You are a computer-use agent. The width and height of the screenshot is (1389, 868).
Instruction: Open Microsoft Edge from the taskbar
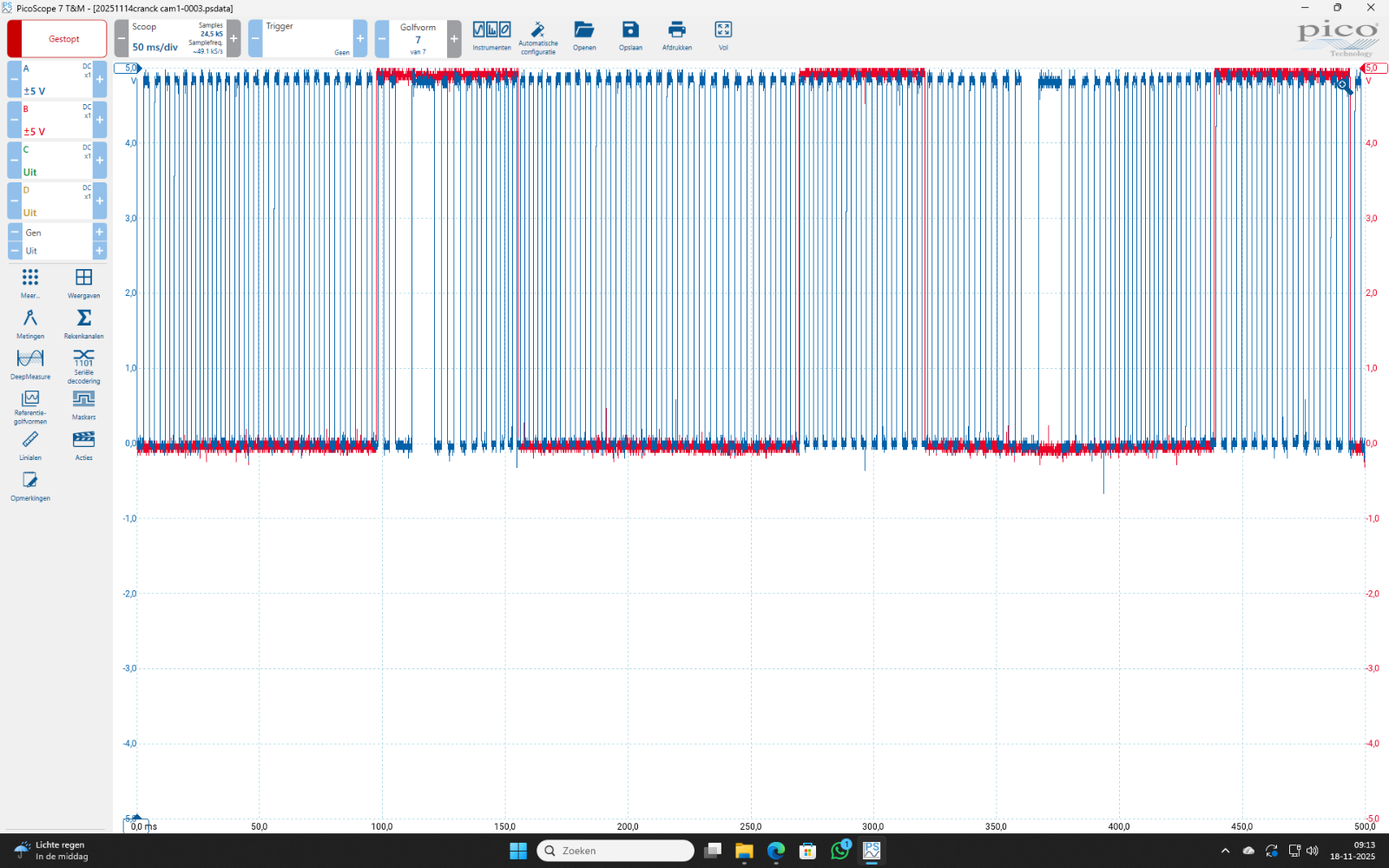click(x=776, y=851)
